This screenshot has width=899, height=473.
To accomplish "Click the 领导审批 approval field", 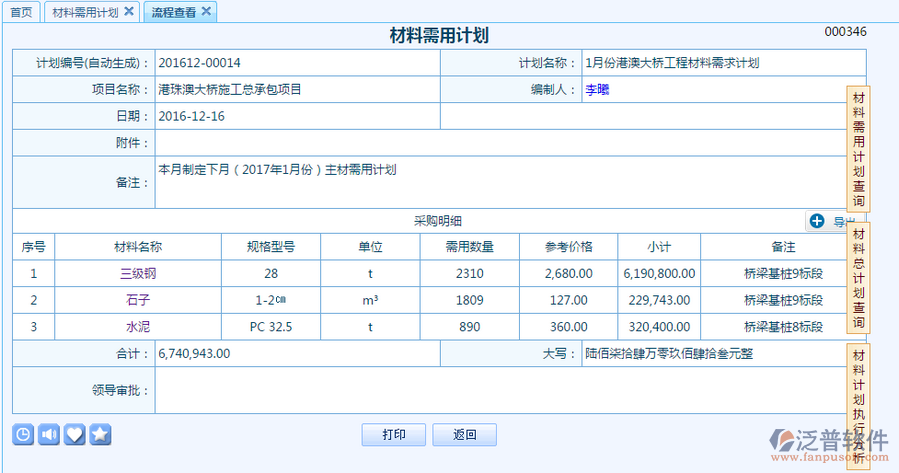I will [x=500, y=390].
